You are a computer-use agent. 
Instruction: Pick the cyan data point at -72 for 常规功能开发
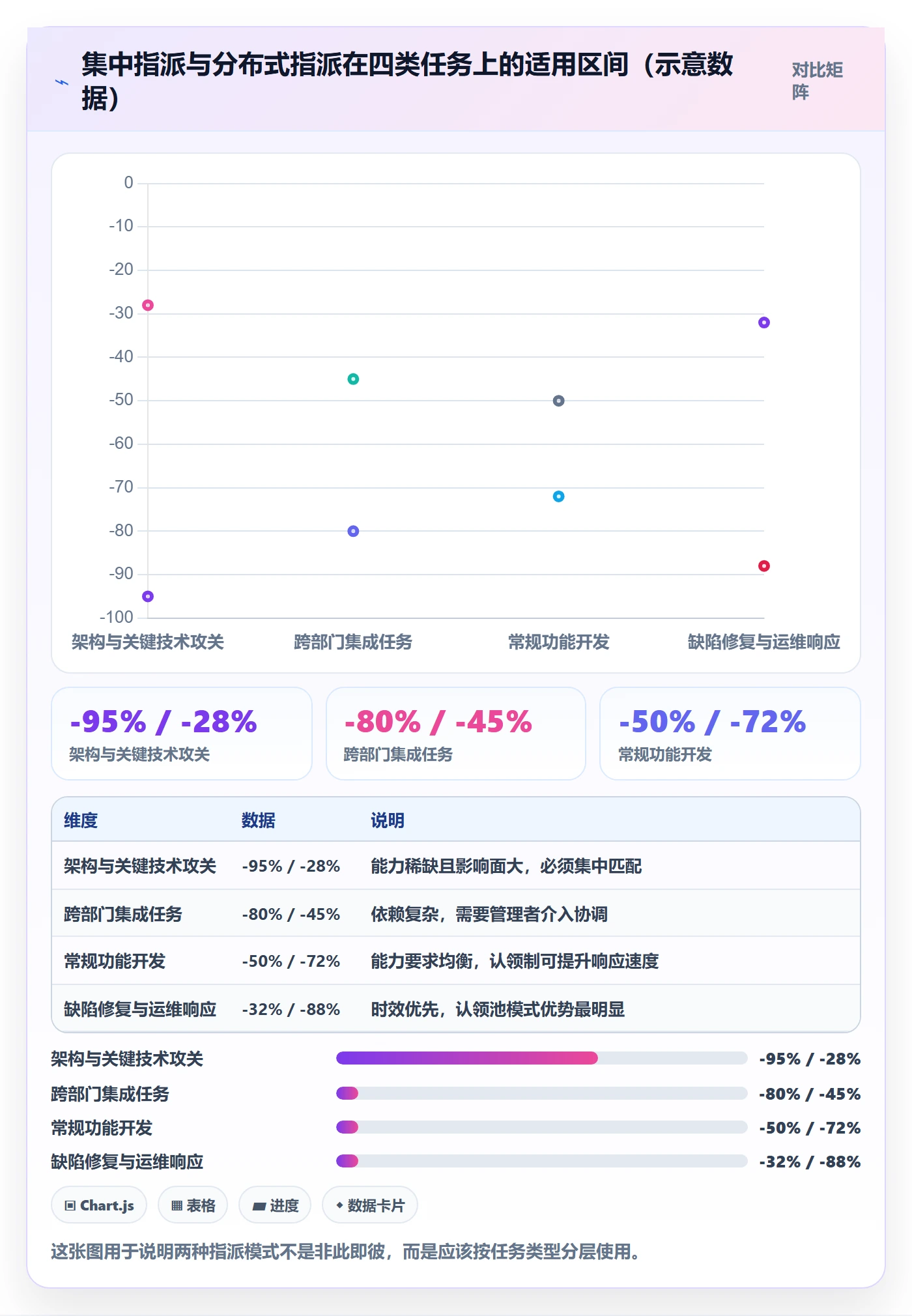[558, 496]
